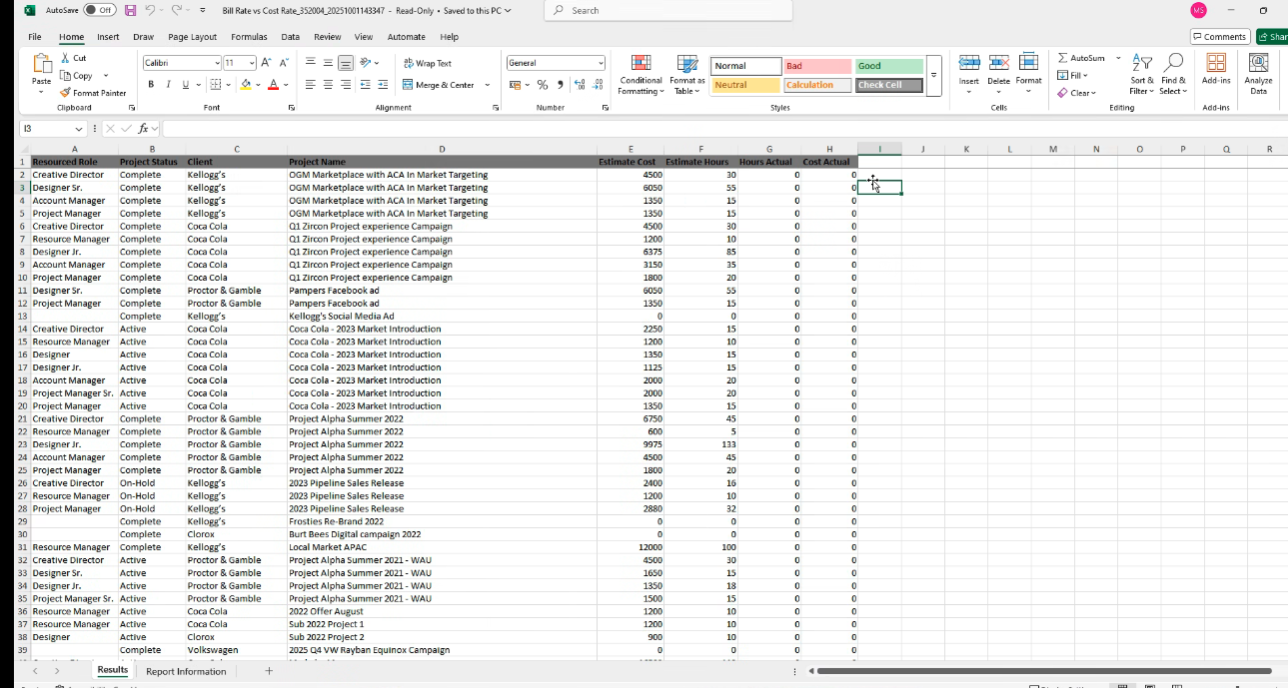This screenshot has width=1288, height=688.
Task: Expand the Font Color dropdown arrow
Action: 286,85
